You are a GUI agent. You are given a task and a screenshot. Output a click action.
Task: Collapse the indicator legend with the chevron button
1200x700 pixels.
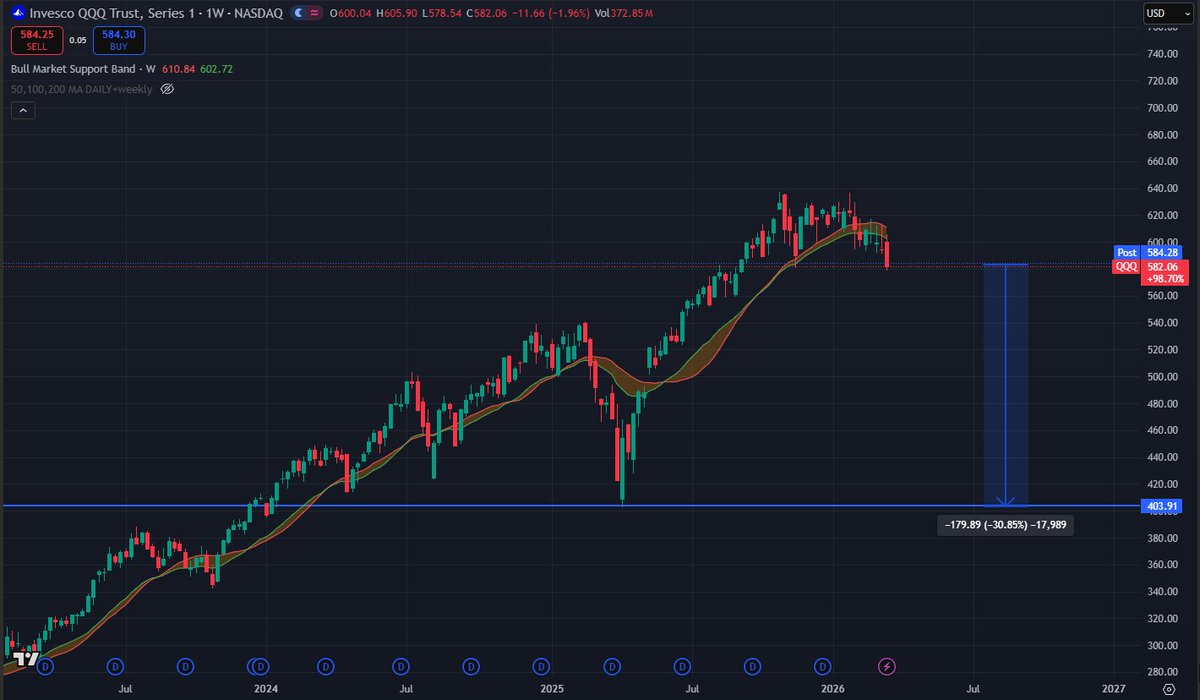(23, 111)
